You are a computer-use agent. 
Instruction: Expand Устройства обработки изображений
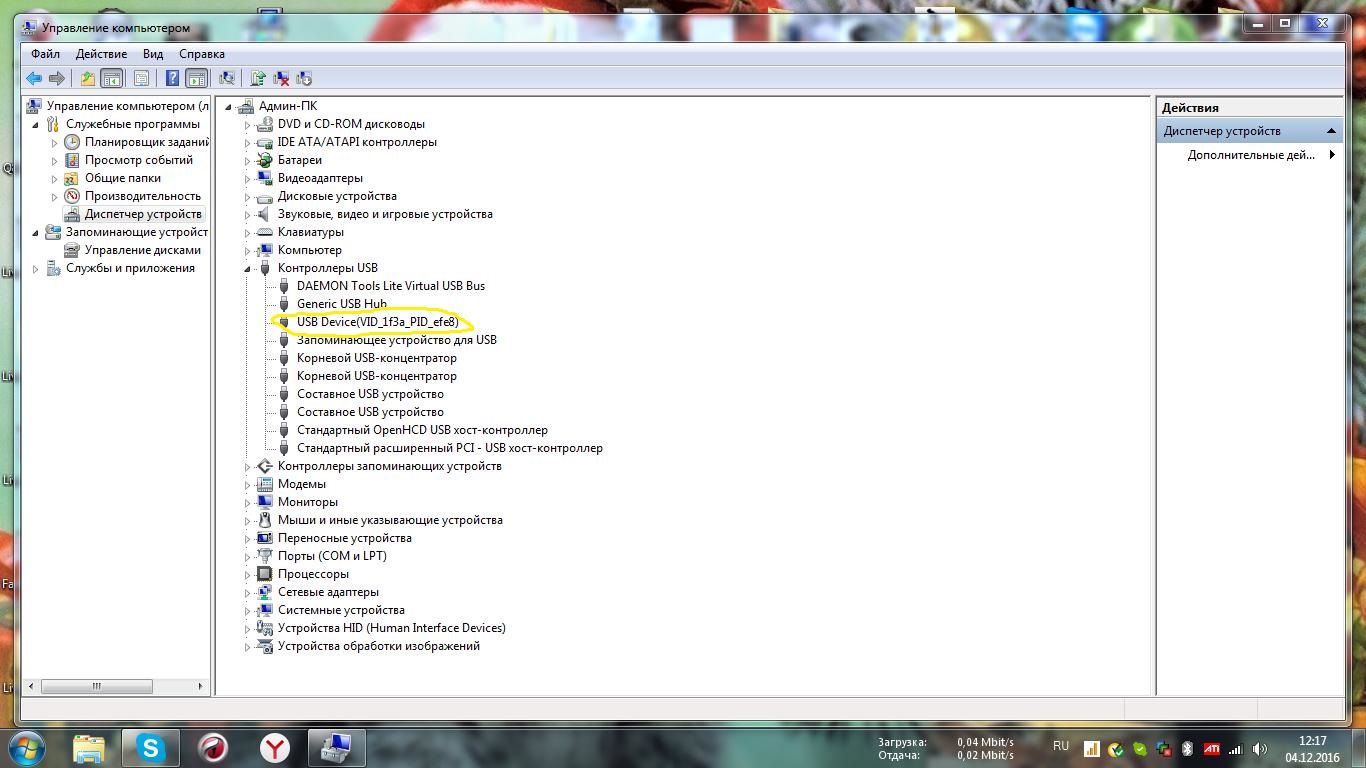point(248,647)
